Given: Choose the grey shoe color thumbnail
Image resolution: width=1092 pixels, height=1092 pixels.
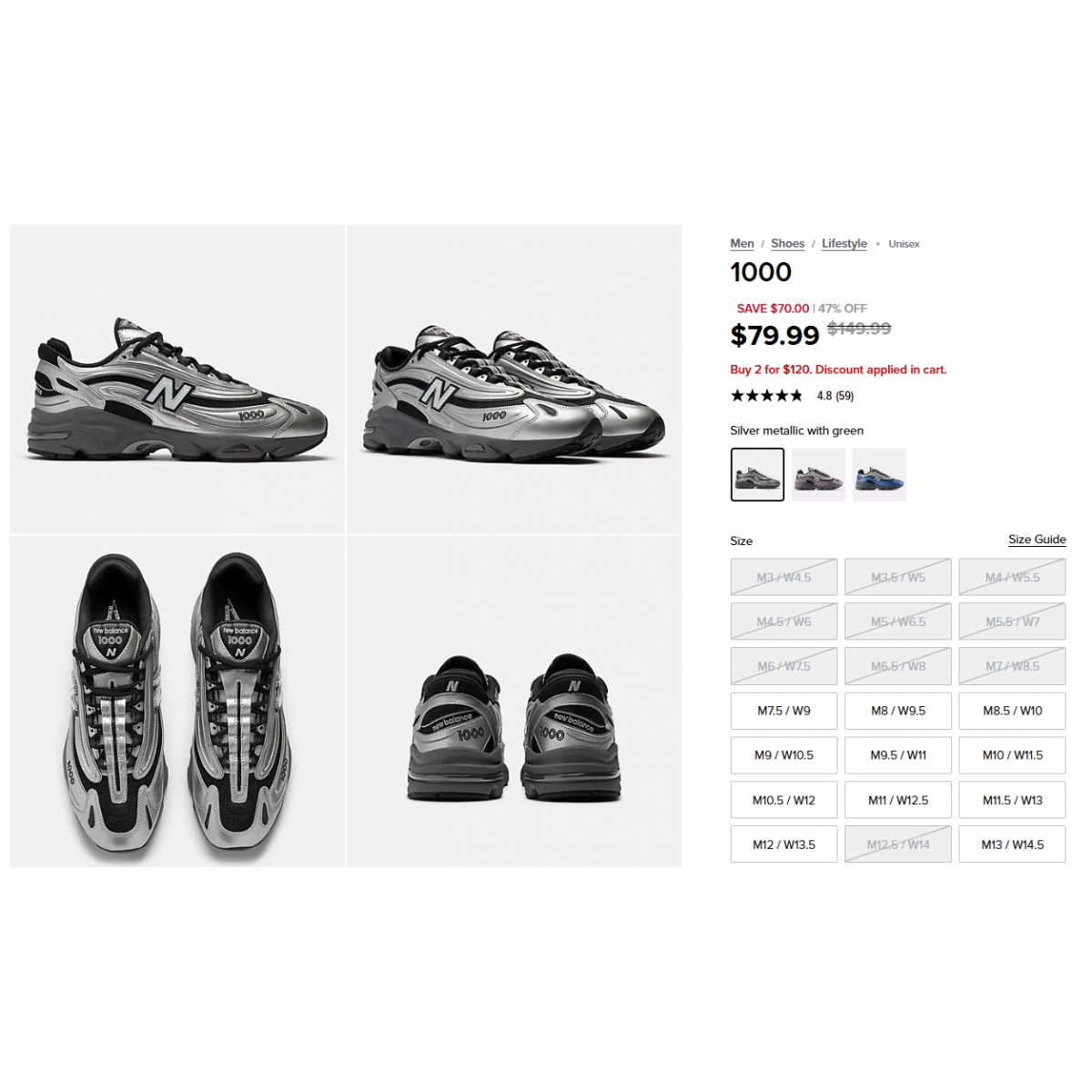Looking at the screenshot, I should [x=818, y=474].
